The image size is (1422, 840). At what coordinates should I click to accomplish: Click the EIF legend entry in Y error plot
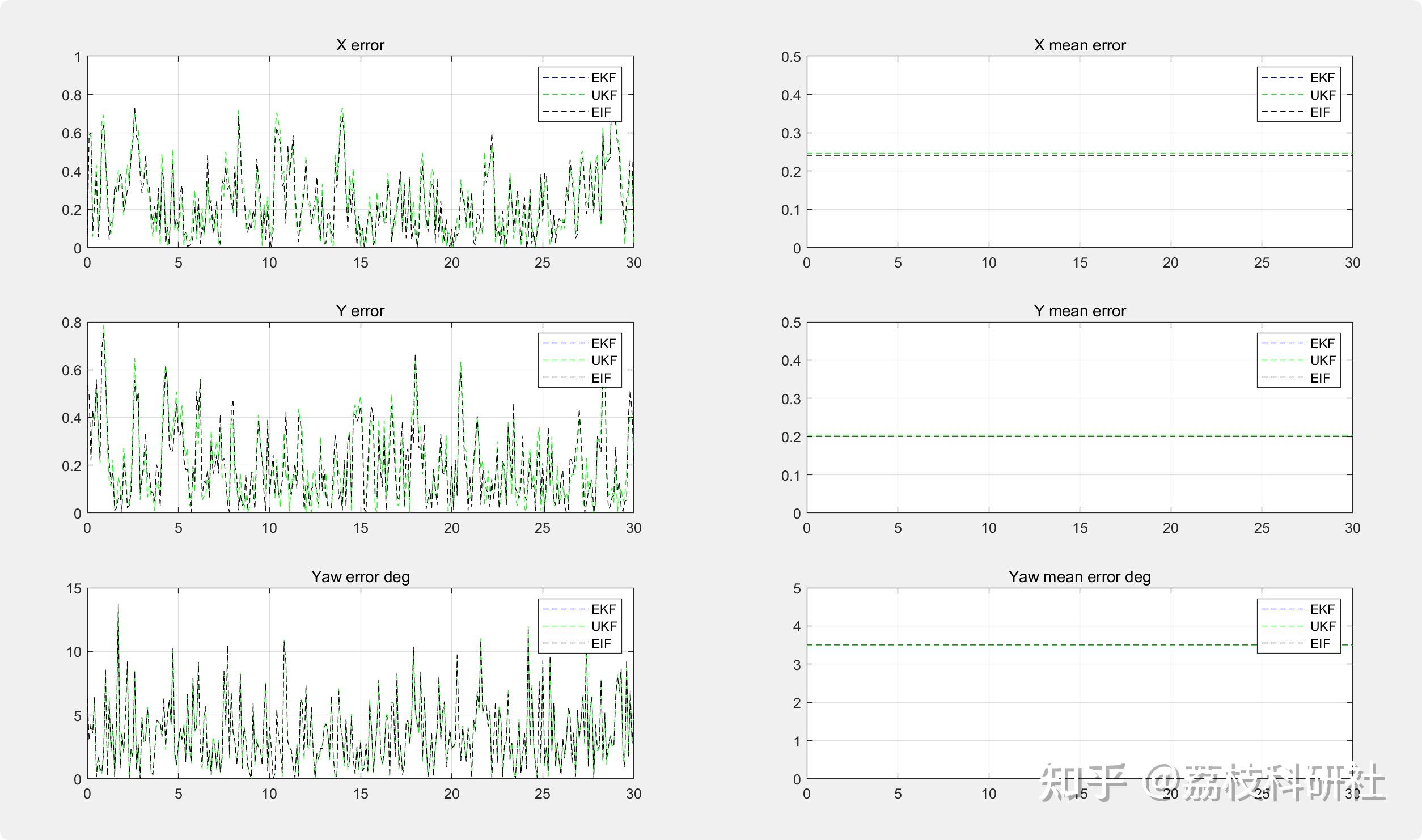tap(601, 378)
